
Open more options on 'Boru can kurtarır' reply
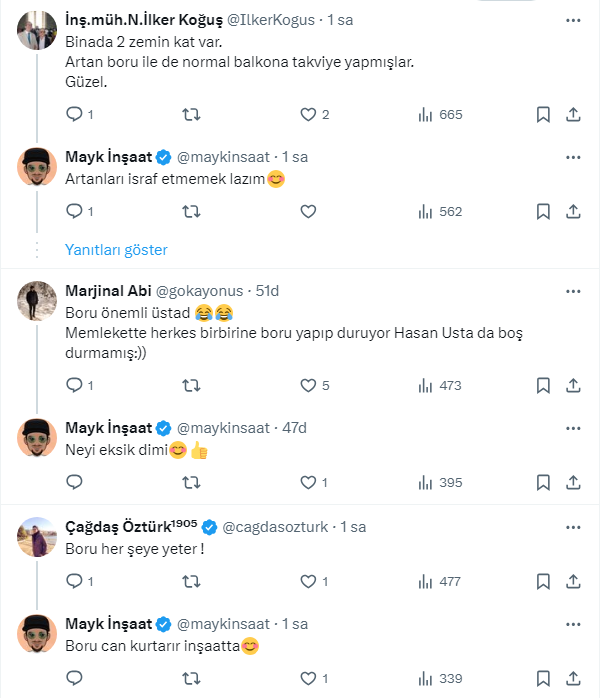click(573, 624)
